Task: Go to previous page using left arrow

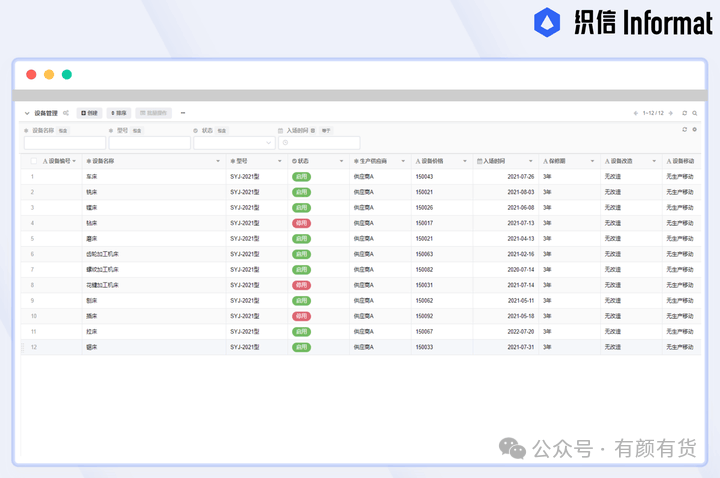Action: point(636,113)
